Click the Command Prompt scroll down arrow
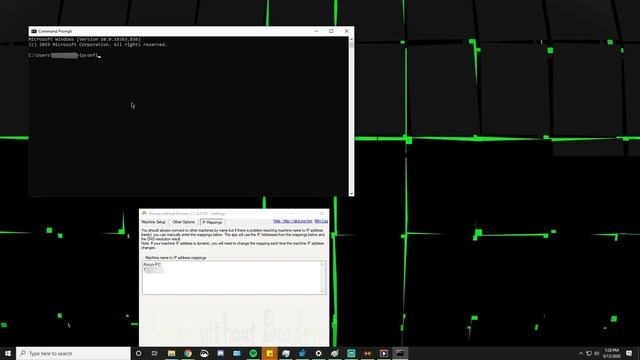 point(351,194)
